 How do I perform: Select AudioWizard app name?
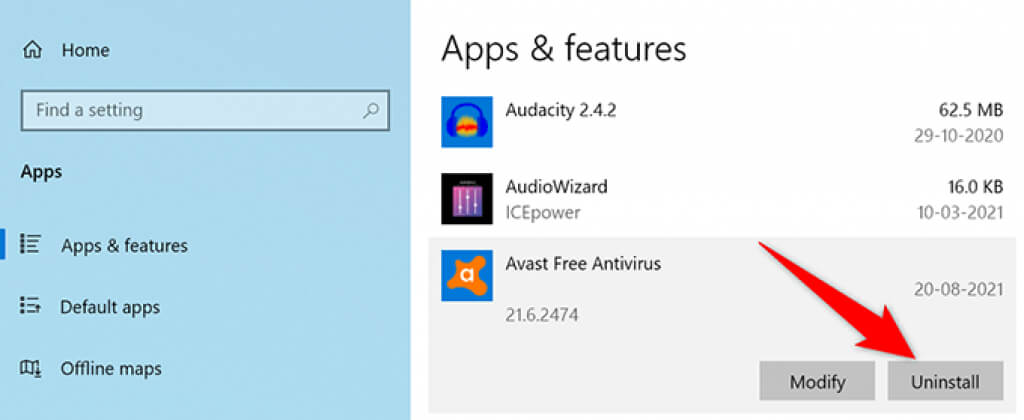coord(556,187)
